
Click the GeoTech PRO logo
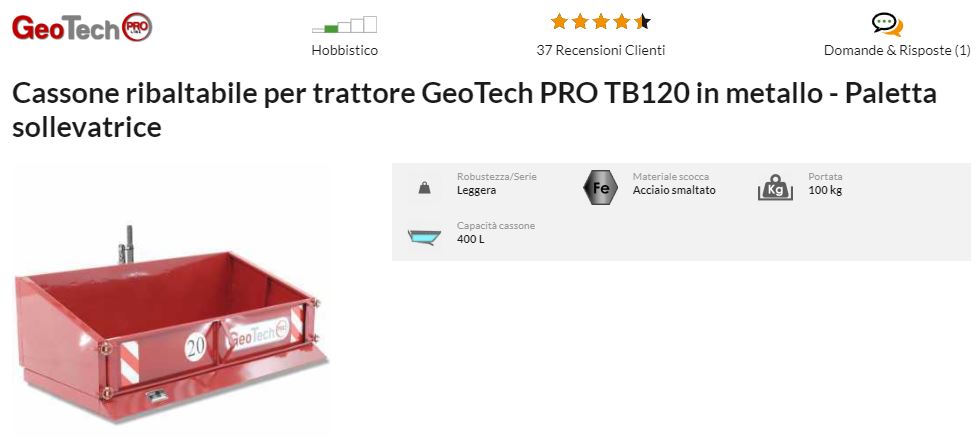82,27
